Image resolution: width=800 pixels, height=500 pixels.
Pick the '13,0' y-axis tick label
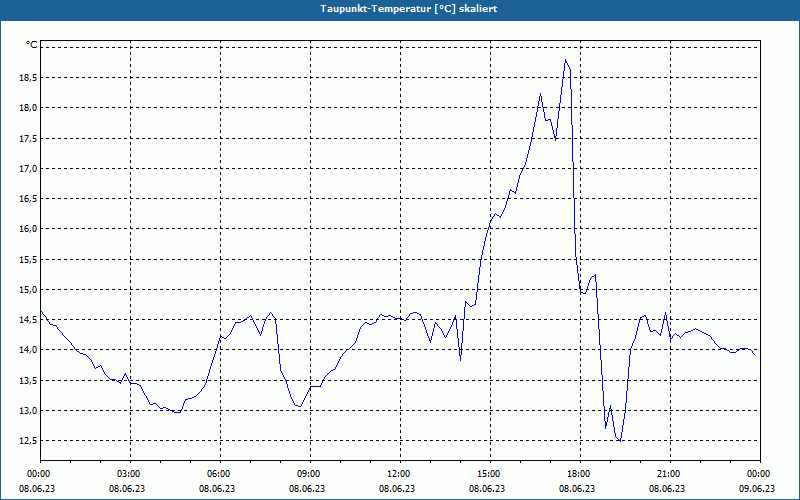[29, 410]
